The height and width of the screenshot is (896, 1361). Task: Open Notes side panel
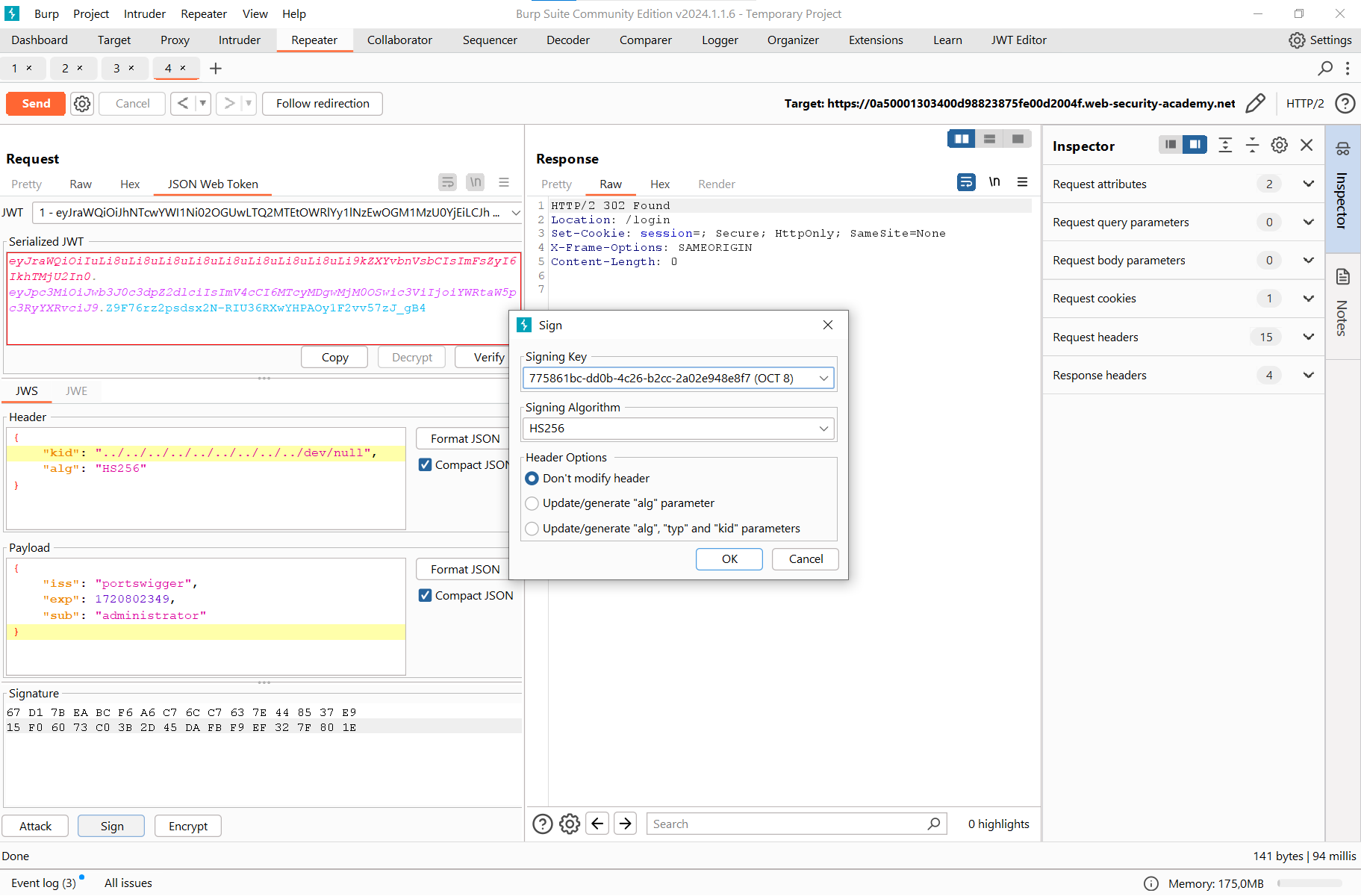(1342, 306)
